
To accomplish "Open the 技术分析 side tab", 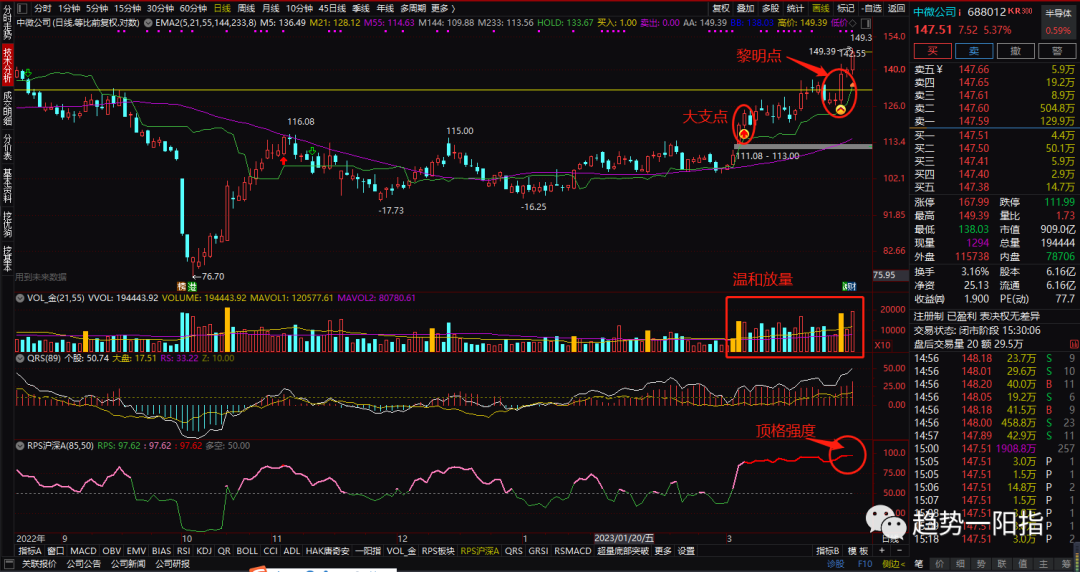I will pyautogui.click(x=7, y=63).
